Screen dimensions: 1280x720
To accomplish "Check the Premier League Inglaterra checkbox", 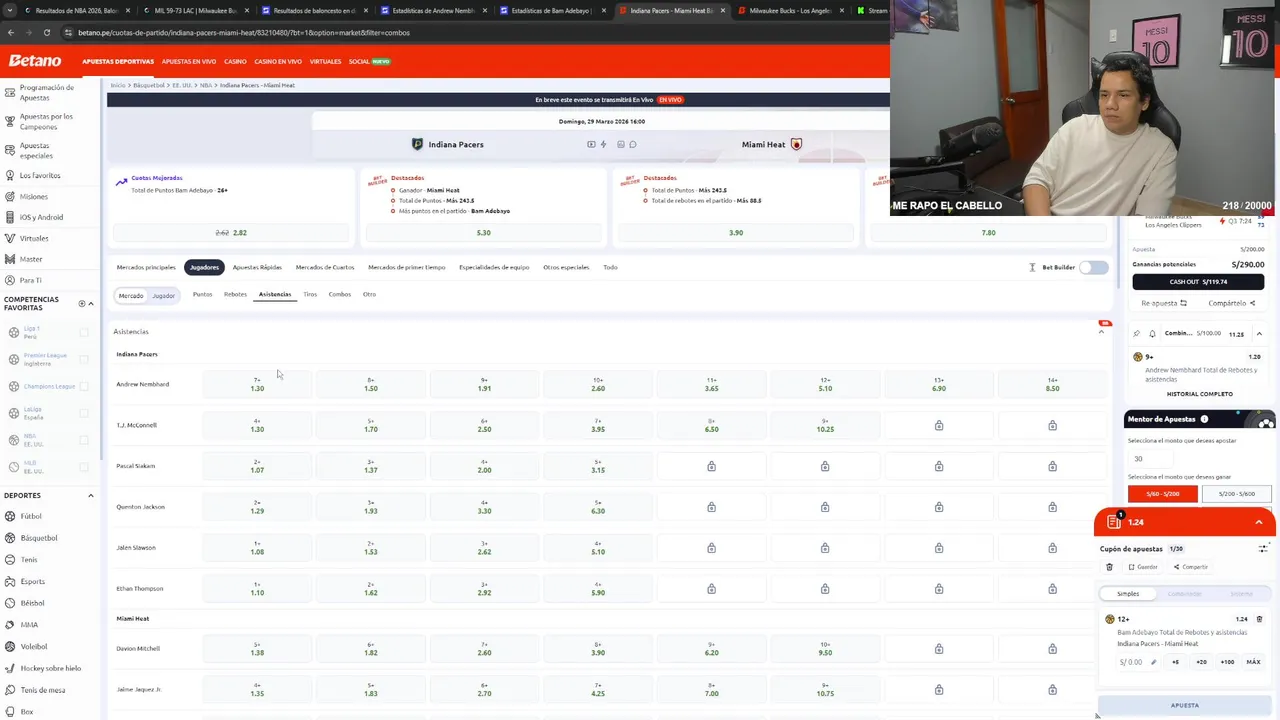I will pyautogui.click(x=84, y=359).
